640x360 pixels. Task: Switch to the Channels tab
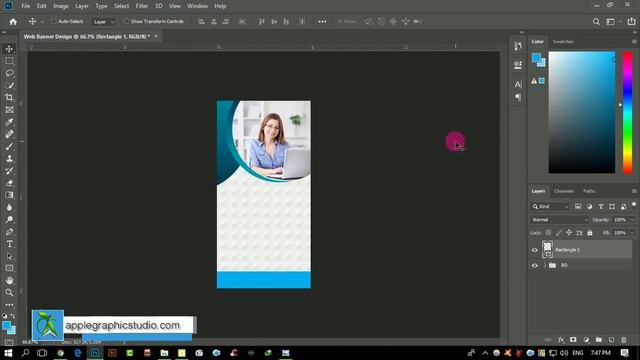tap(564, 191)
